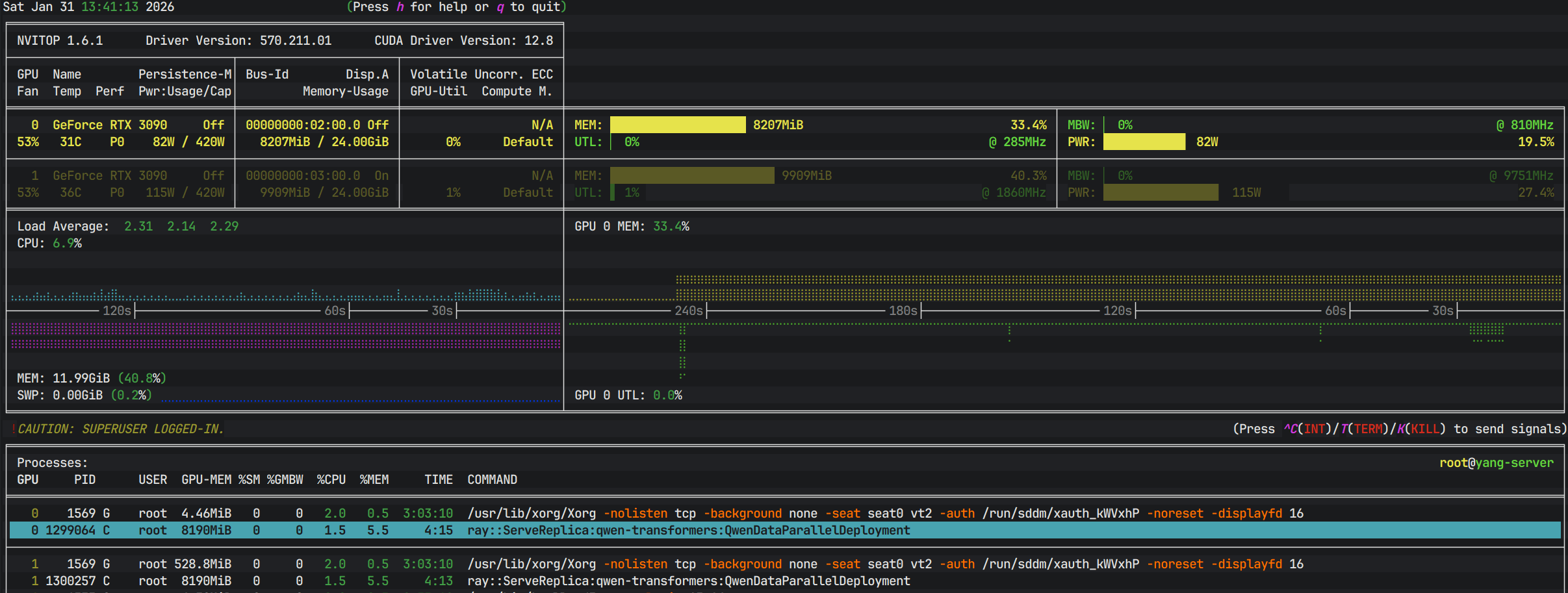Click the GPU 0 UTL 0.0% graph label
This screenshot has height=593, width=1568.
[628, 395]
